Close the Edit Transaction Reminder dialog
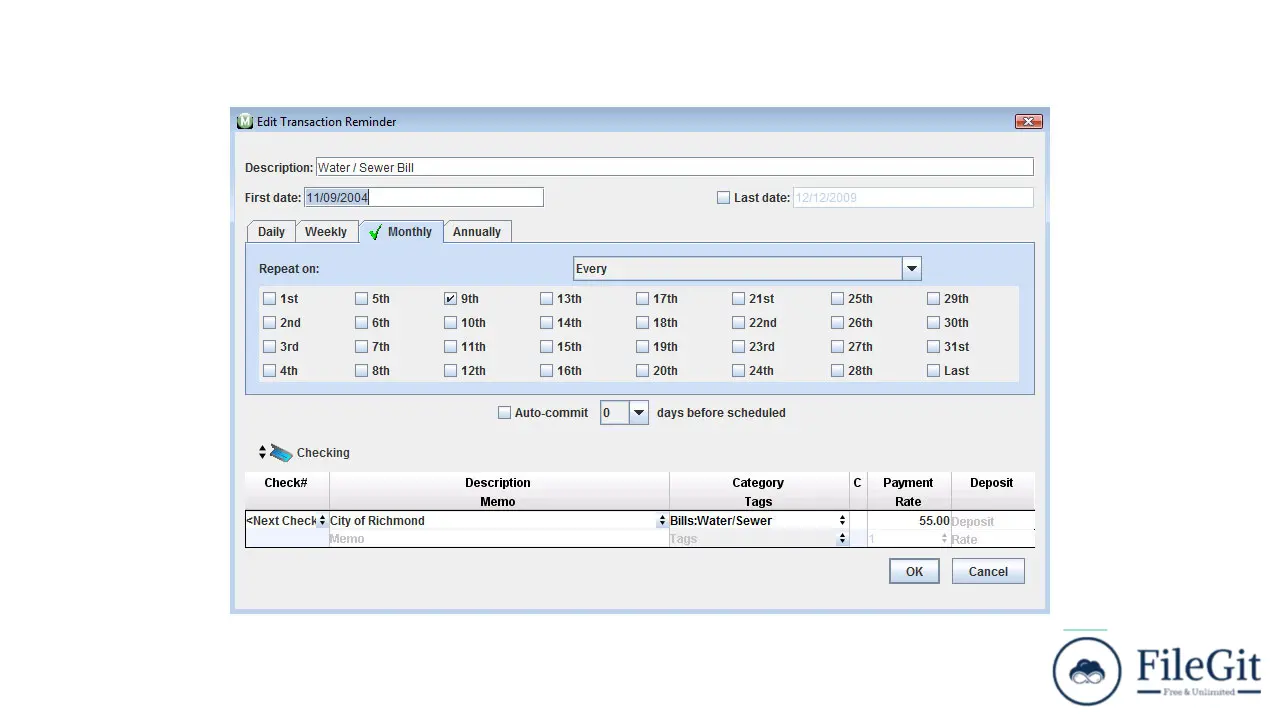 pyautogui.click(x=1029, y=121)
